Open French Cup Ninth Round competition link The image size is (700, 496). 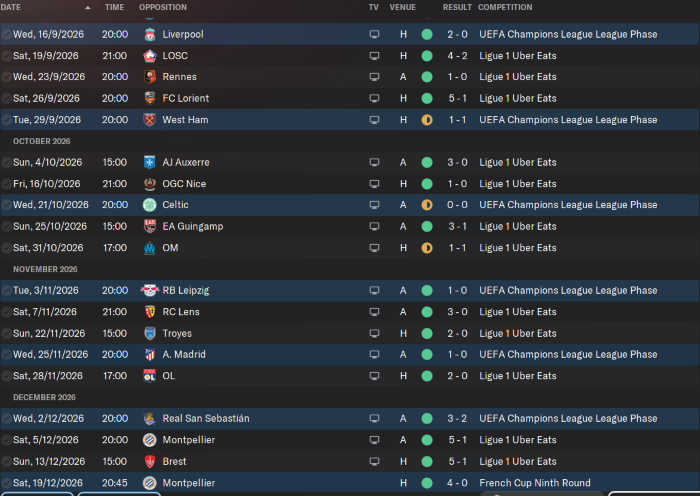tap(535, 483)
